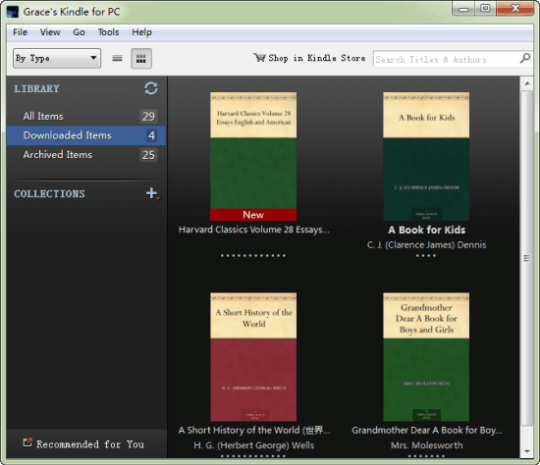Select Downloaded Items in library
This screenshot has height=465, width=540.
[x=86, y=135]
